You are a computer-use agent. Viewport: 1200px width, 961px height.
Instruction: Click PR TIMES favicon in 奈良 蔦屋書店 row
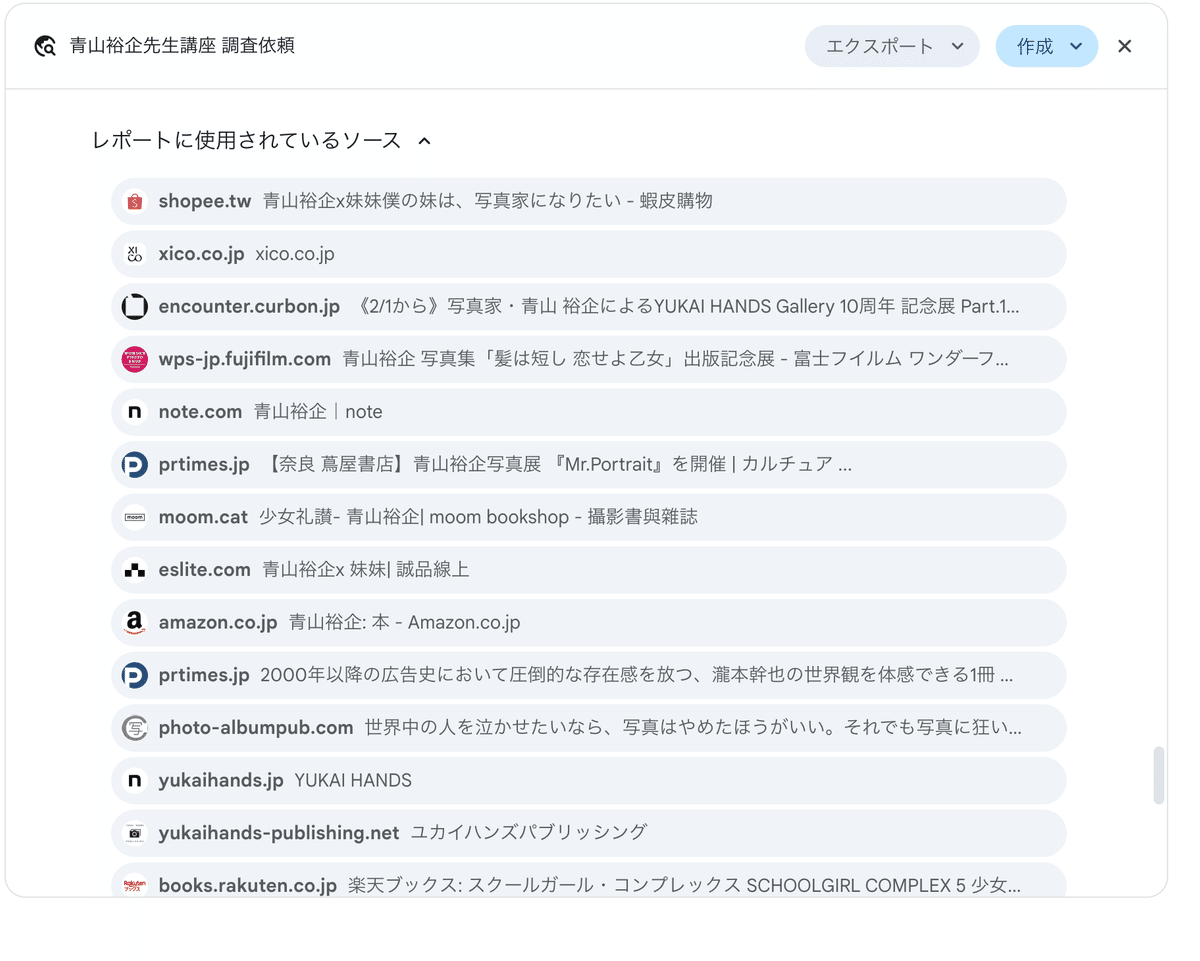(134, 465)
